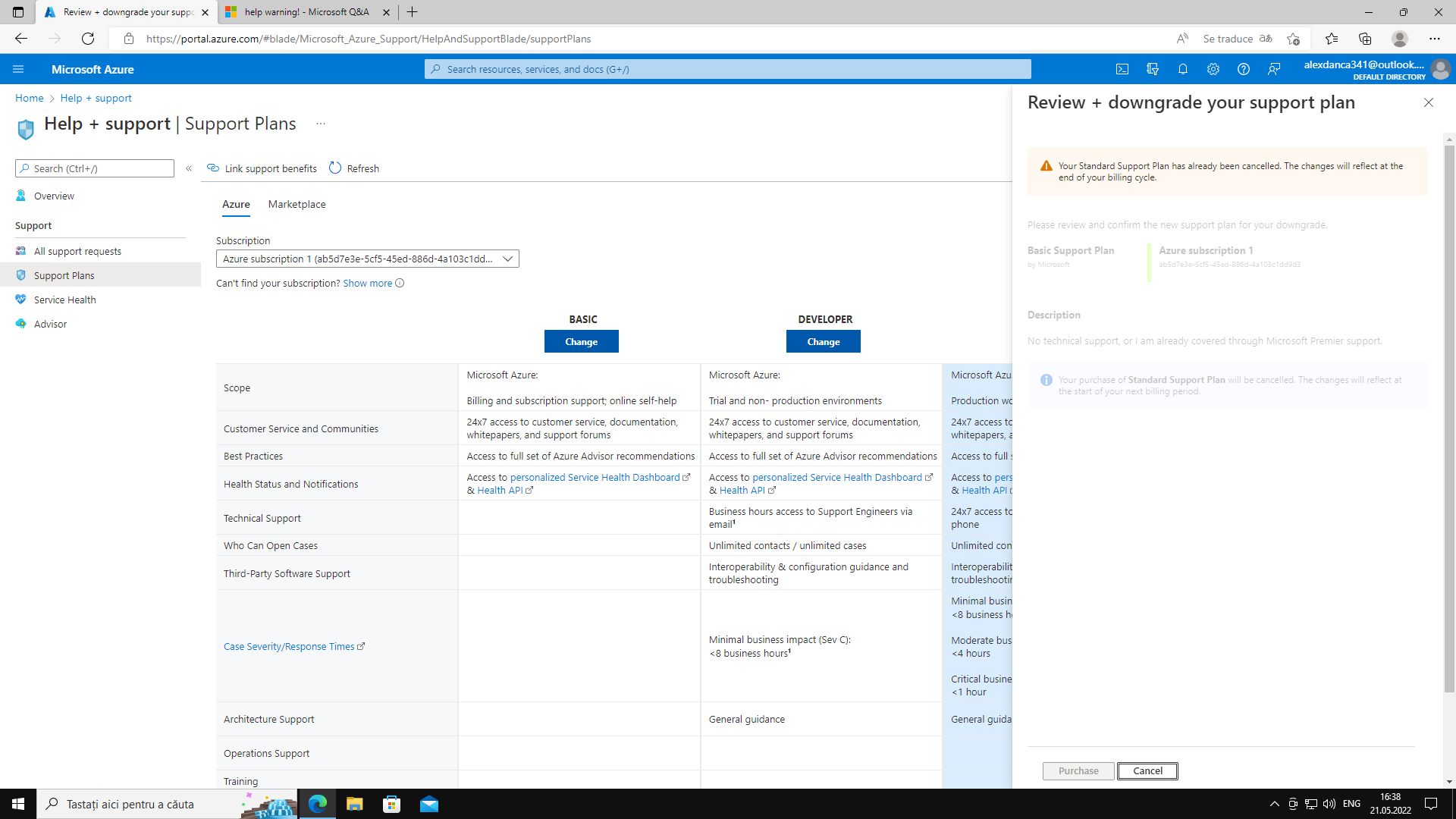Click the portal search resources field
Image resolution: width=1456 pixels, height=819 pixels.
[728, 69]
